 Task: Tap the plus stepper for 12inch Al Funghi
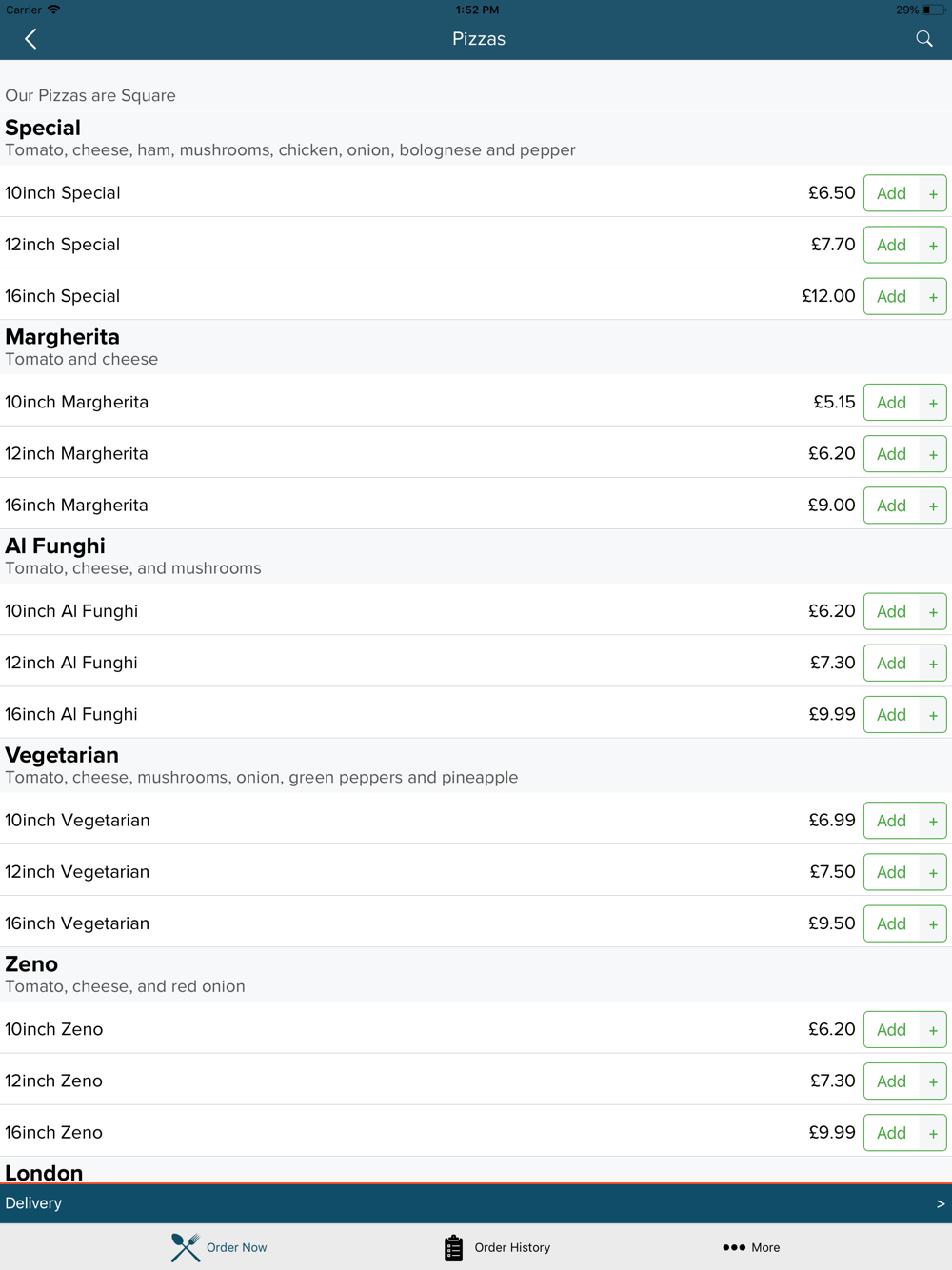tap(933, 664)
